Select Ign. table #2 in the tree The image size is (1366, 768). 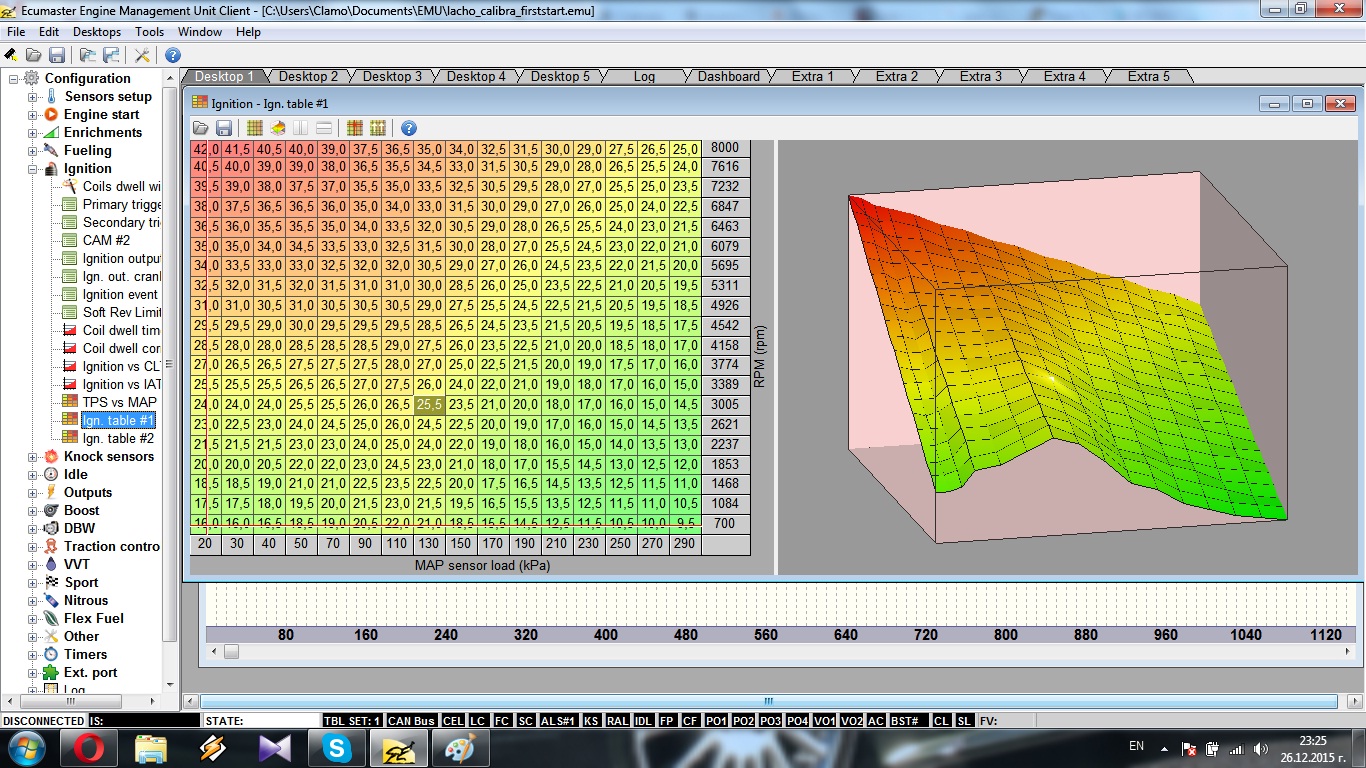tap(118, 438)
